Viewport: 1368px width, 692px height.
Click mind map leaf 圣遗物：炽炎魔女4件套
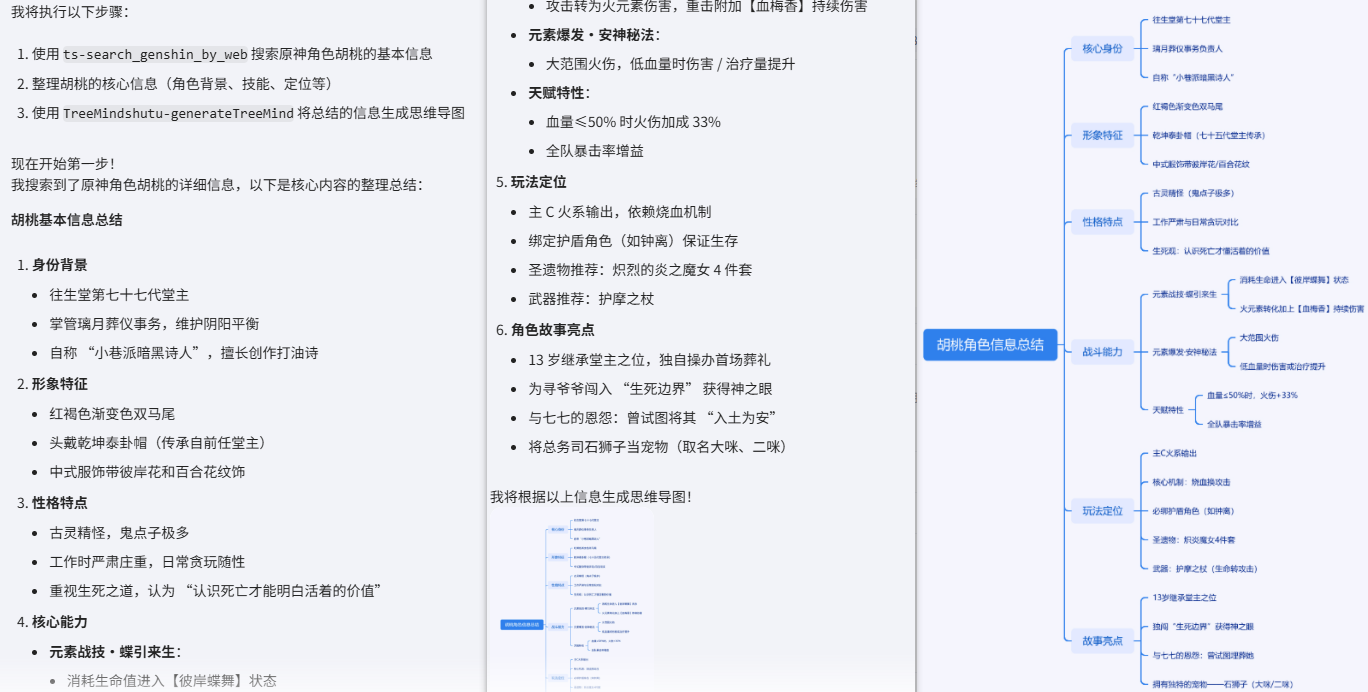(1193, 540)
